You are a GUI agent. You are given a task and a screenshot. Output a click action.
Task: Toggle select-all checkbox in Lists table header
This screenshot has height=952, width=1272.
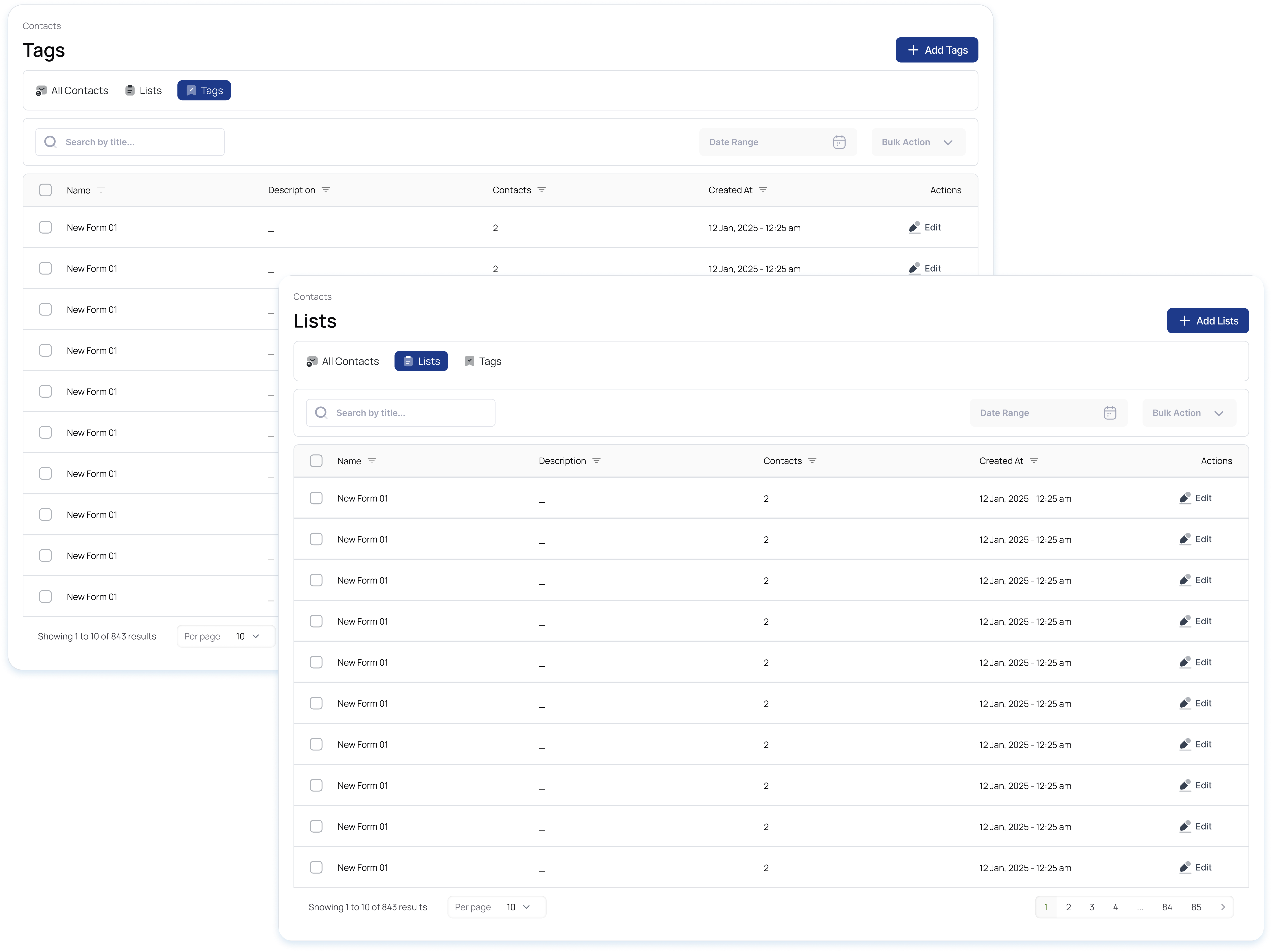click(316, 461)
